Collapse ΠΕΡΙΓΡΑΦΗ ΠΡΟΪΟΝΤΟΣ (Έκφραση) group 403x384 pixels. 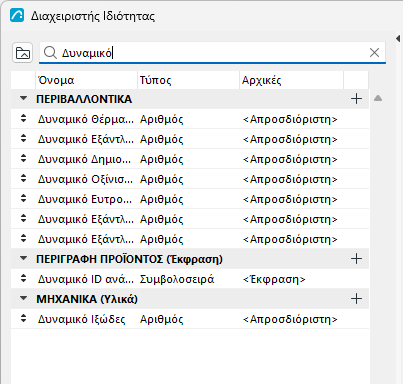[x=23, y=259]
